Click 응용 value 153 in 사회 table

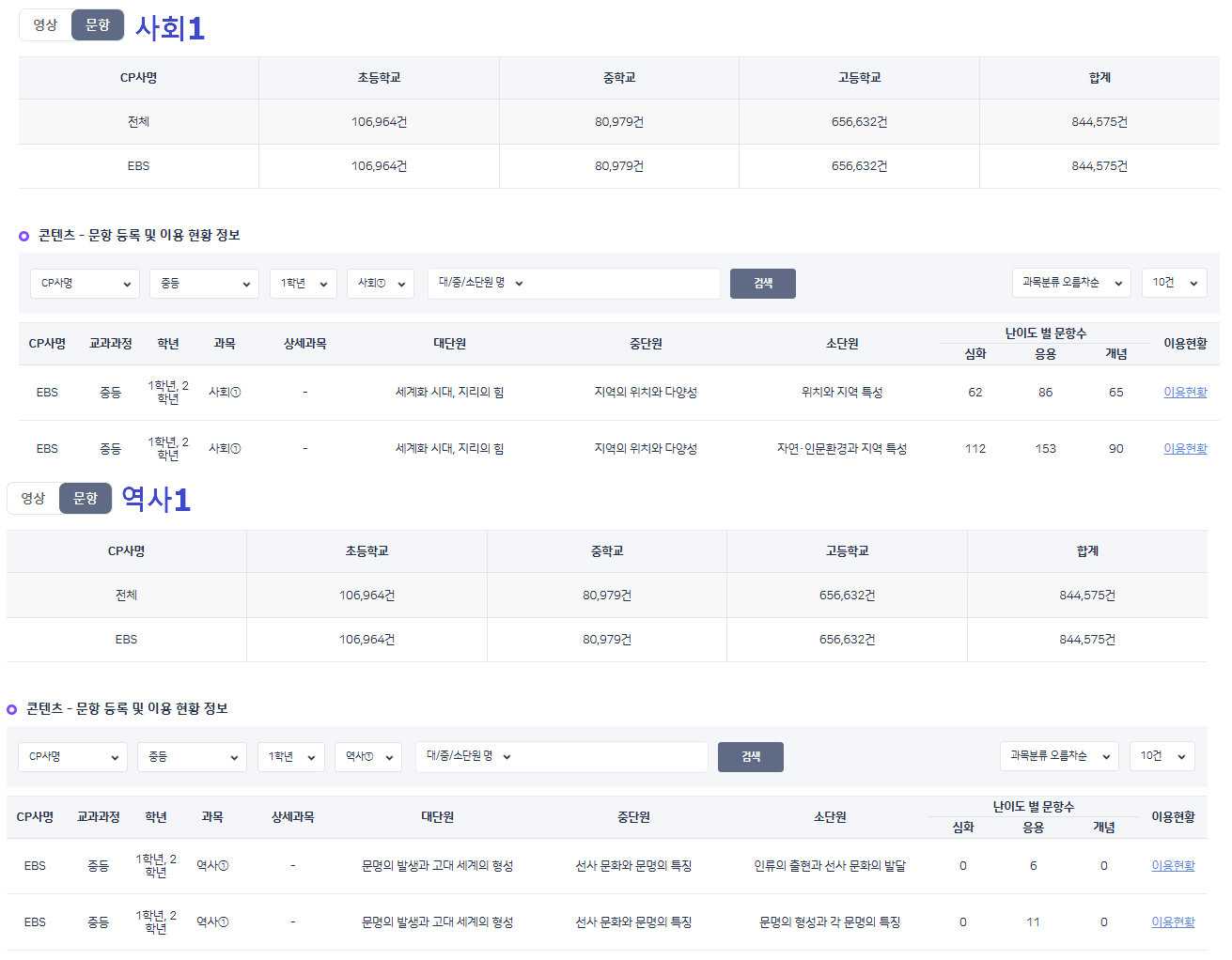(x=1046, y=449)
